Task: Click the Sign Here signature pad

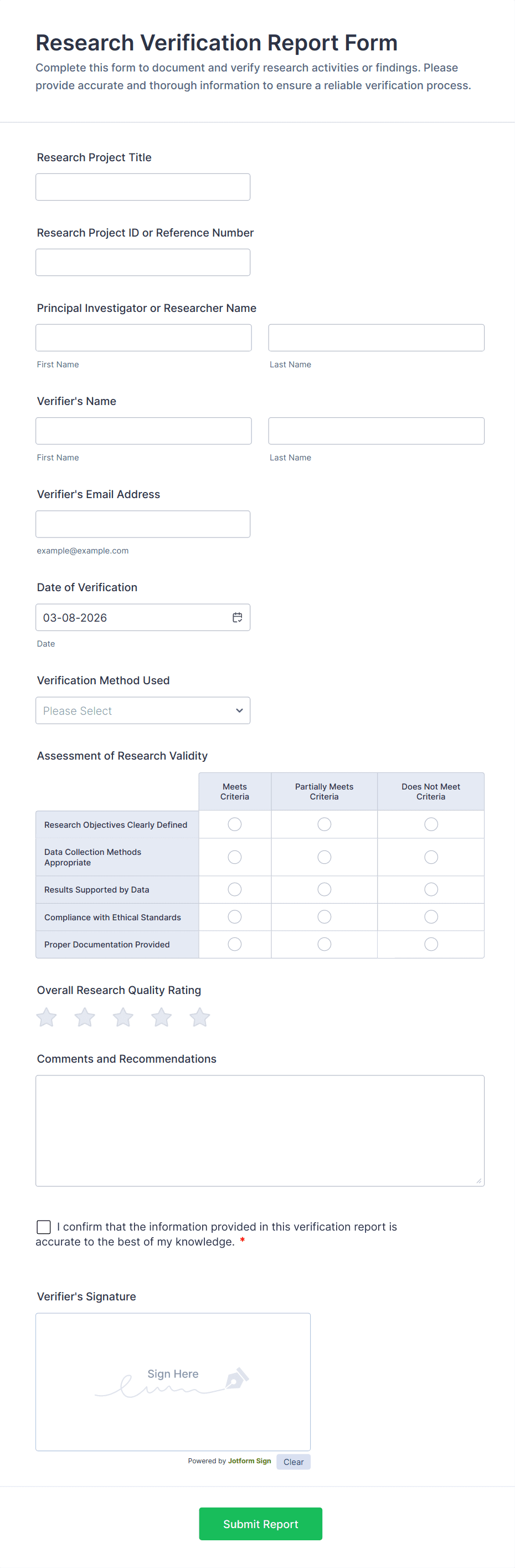Action: click(173, 1382)
